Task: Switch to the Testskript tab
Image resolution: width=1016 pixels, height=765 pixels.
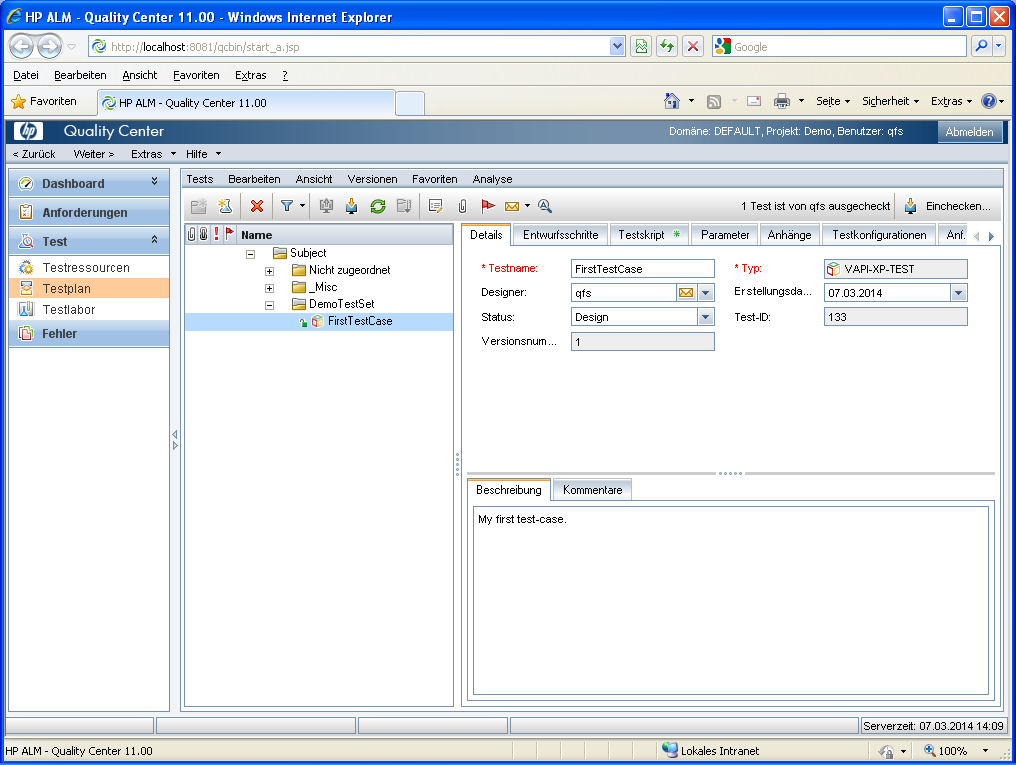Action: pos(649,235)
